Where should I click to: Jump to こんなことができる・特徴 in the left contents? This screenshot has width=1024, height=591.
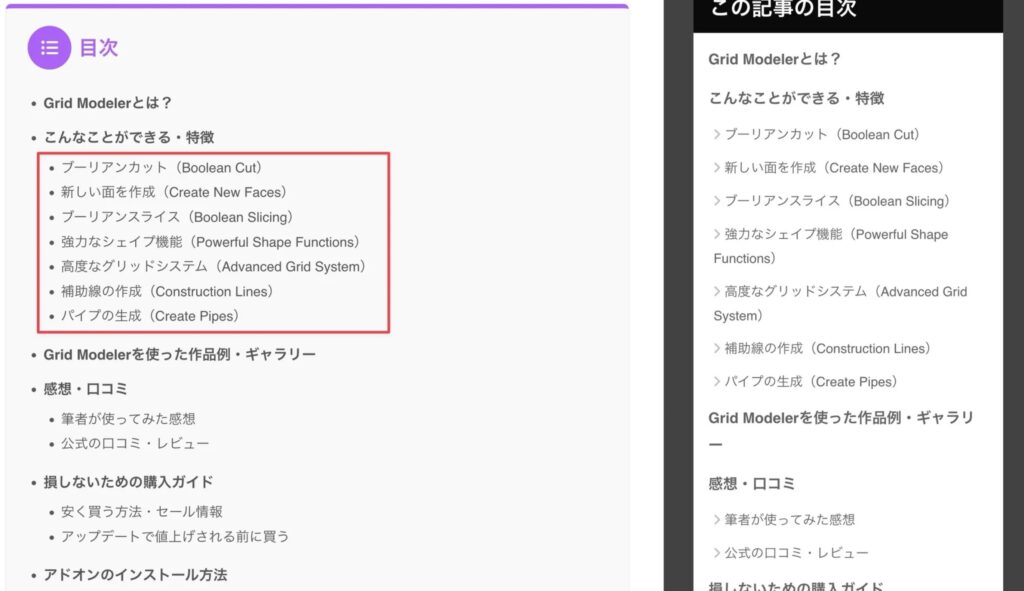click(128, 137)
